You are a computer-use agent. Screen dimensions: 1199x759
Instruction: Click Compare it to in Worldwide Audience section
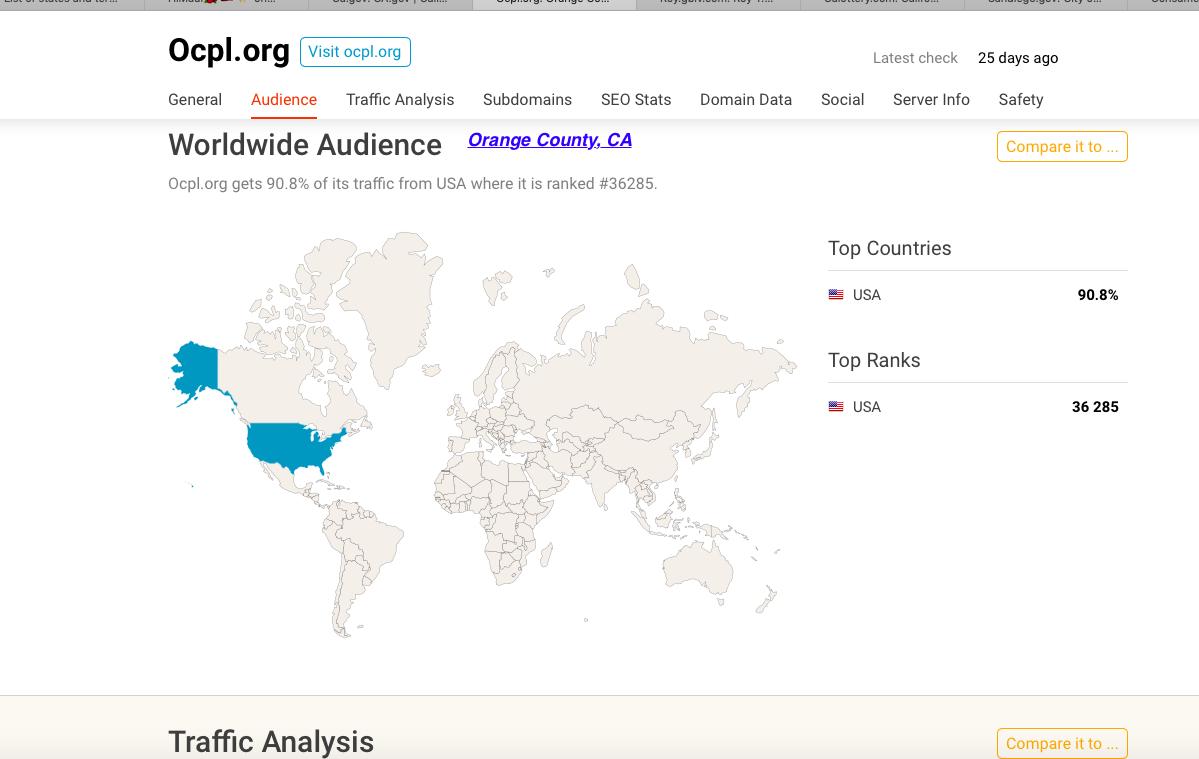[1062, 147]
